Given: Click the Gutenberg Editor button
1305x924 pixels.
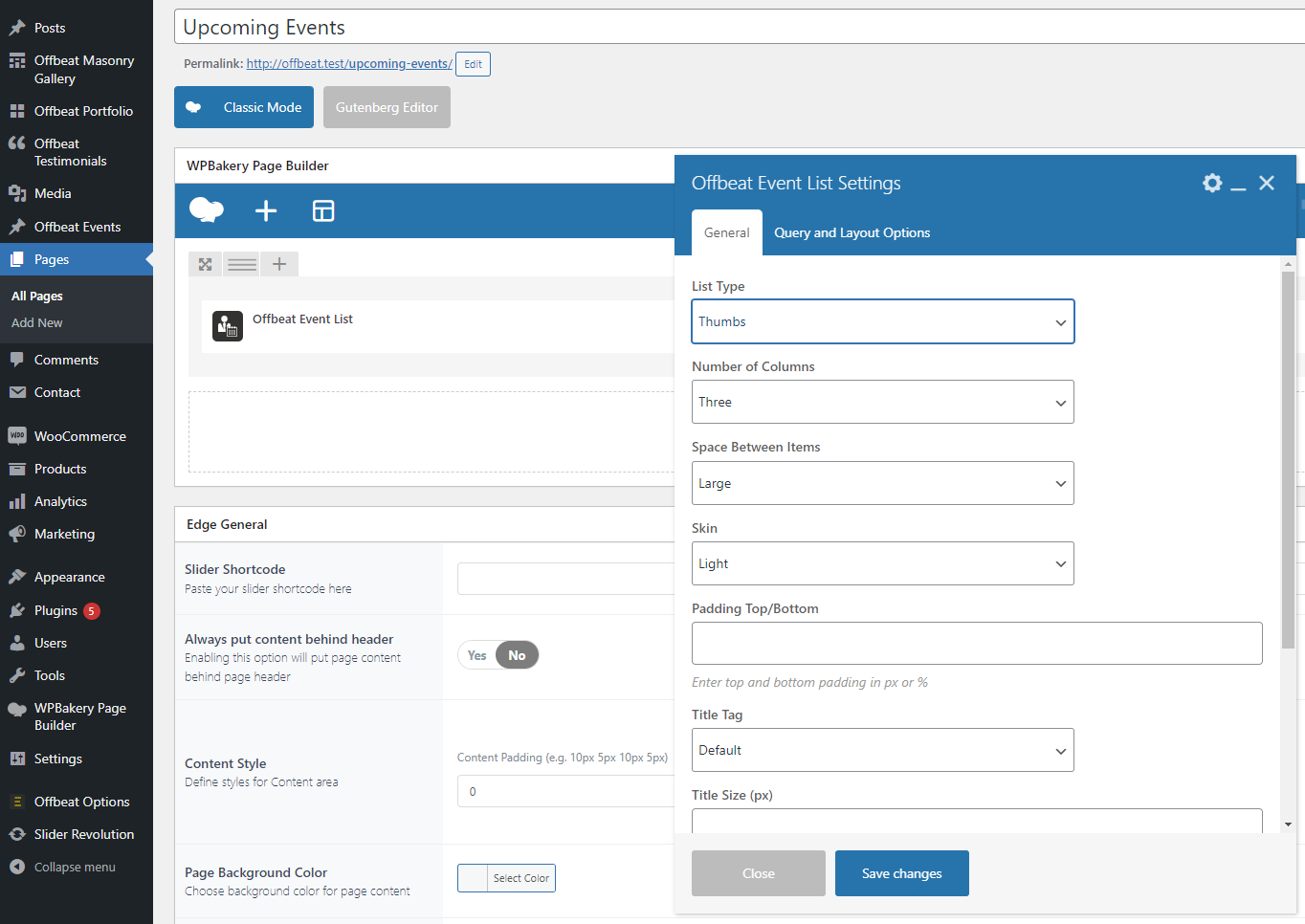Looking at the screenshot, I should click(387, 107).
